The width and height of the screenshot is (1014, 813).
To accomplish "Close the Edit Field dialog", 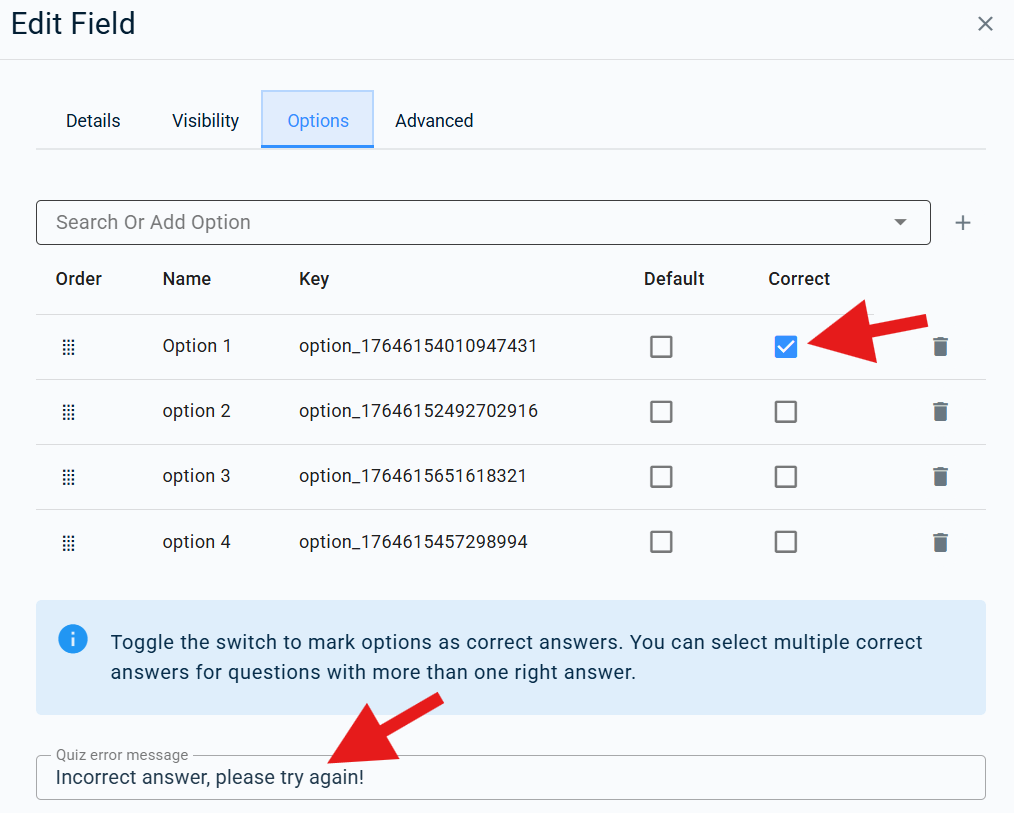I will point(985,24).
